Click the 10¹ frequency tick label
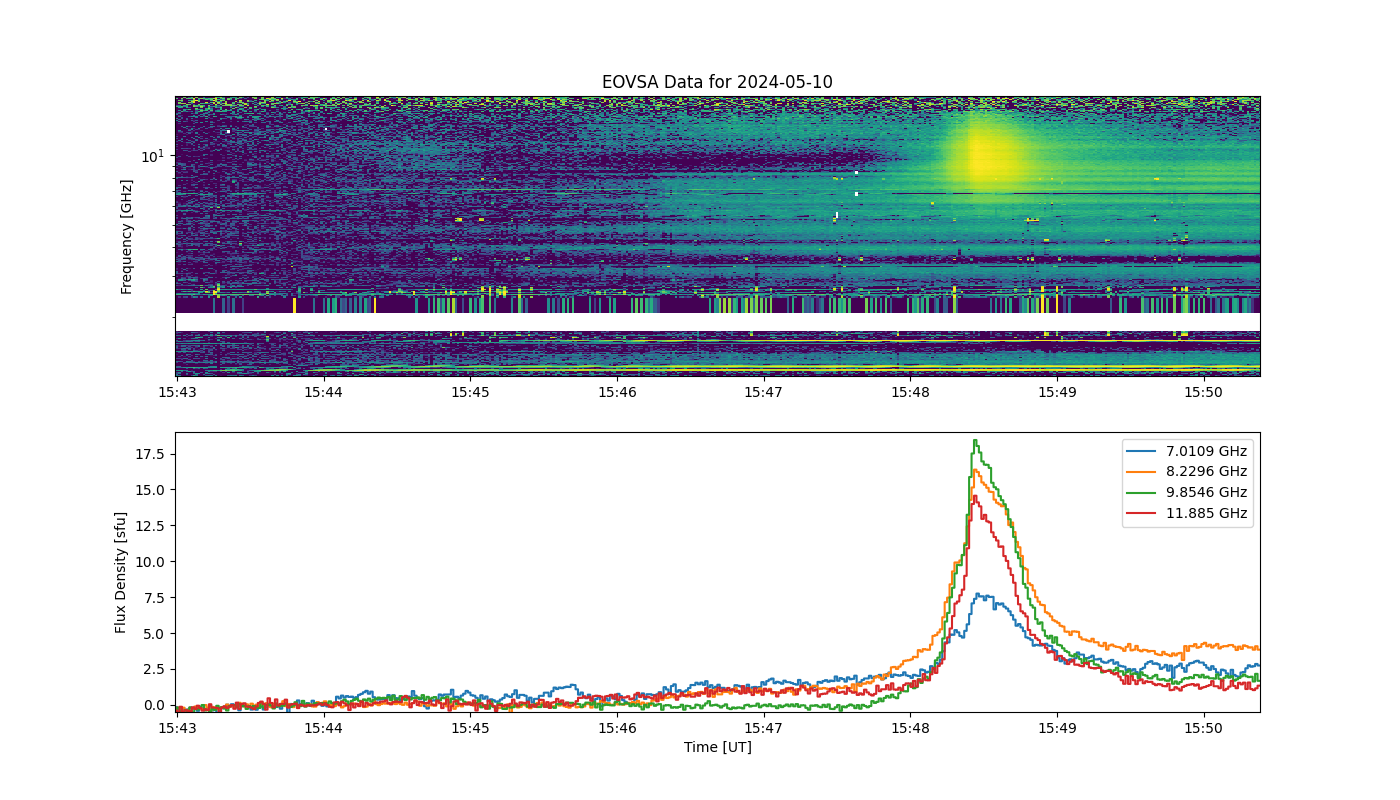 152,156
